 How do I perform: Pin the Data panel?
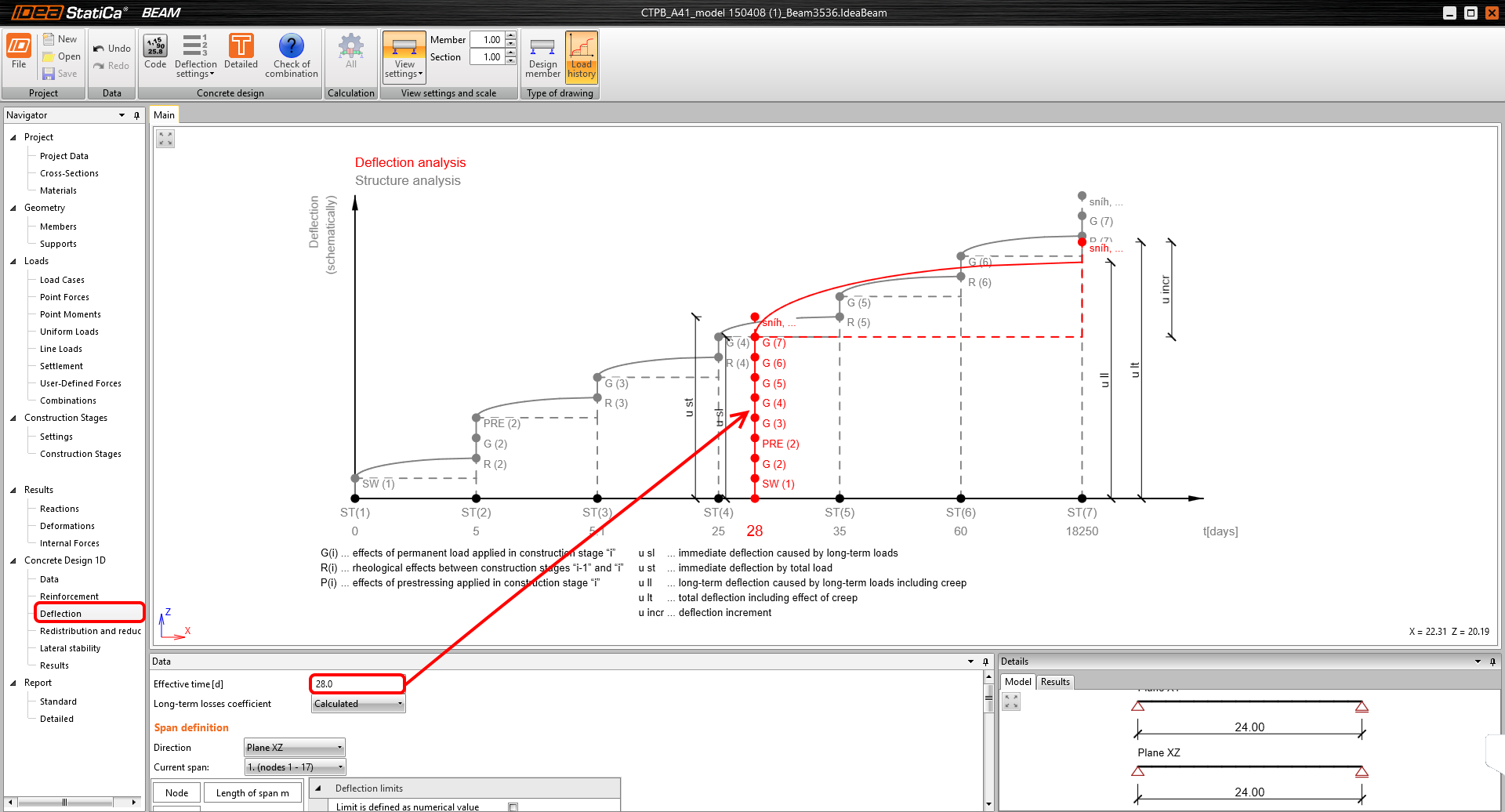986,662
